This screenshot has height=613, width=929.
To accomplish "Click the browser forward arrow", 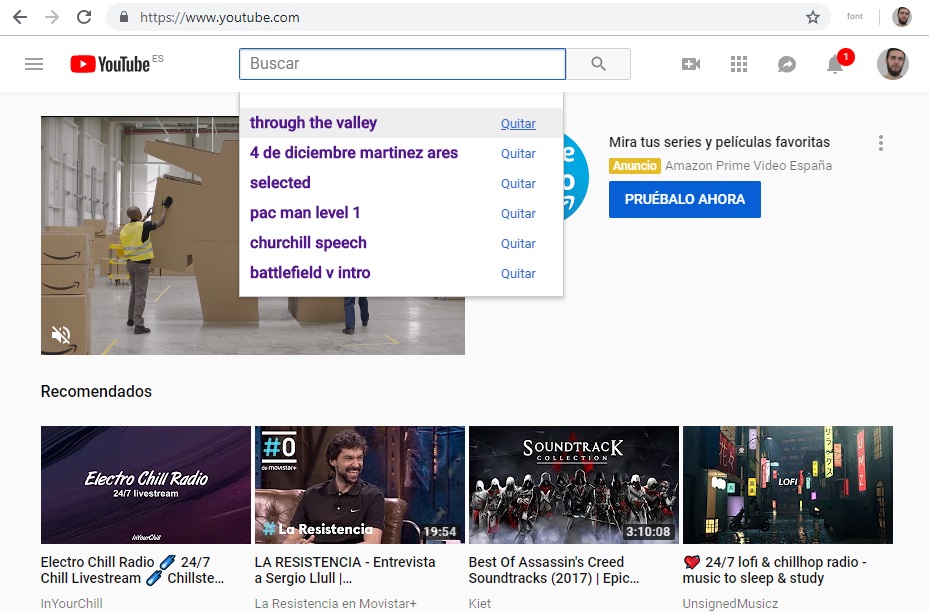I will 52,17.
